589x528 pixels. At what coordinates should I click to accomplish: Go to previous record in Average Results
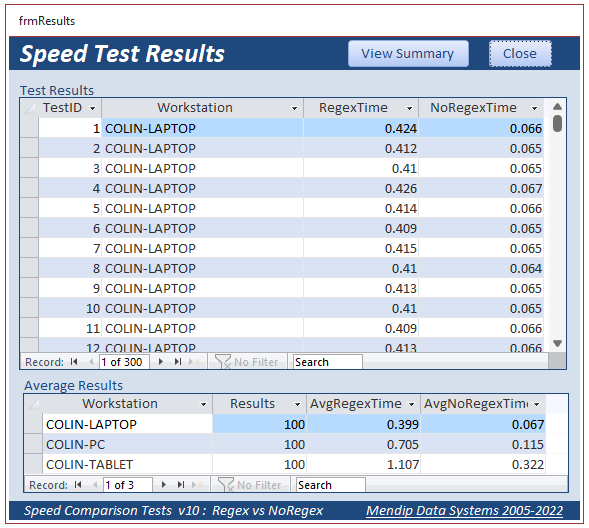[x=94, y=485]
